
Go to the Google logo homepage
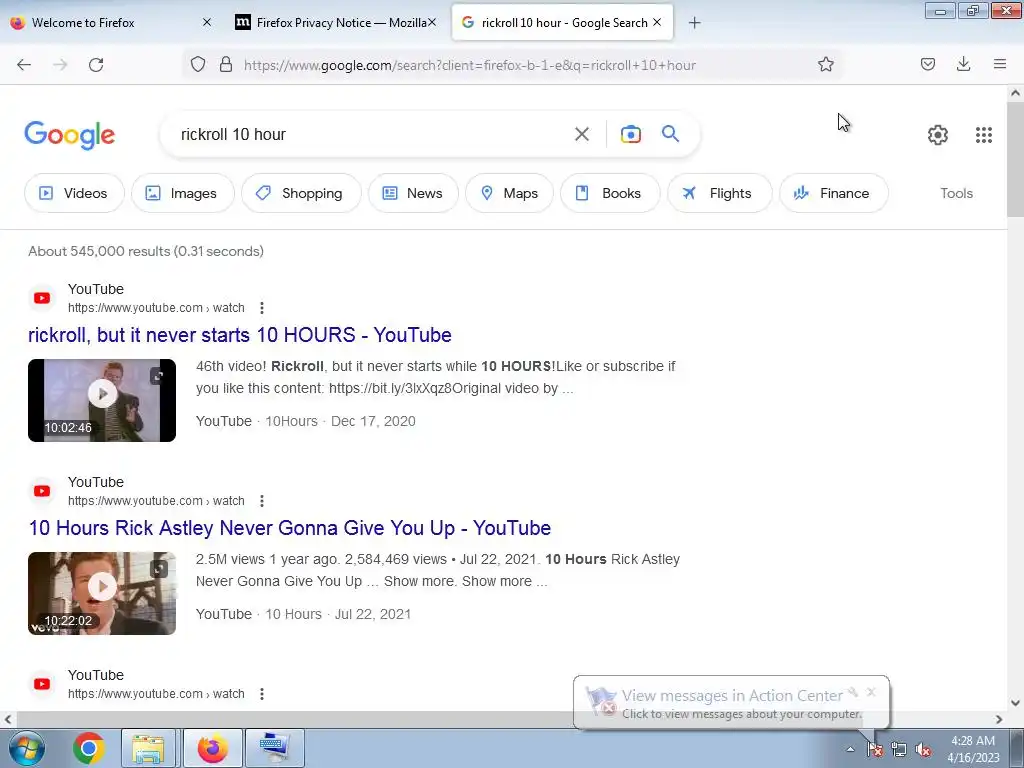coord(69,135)
